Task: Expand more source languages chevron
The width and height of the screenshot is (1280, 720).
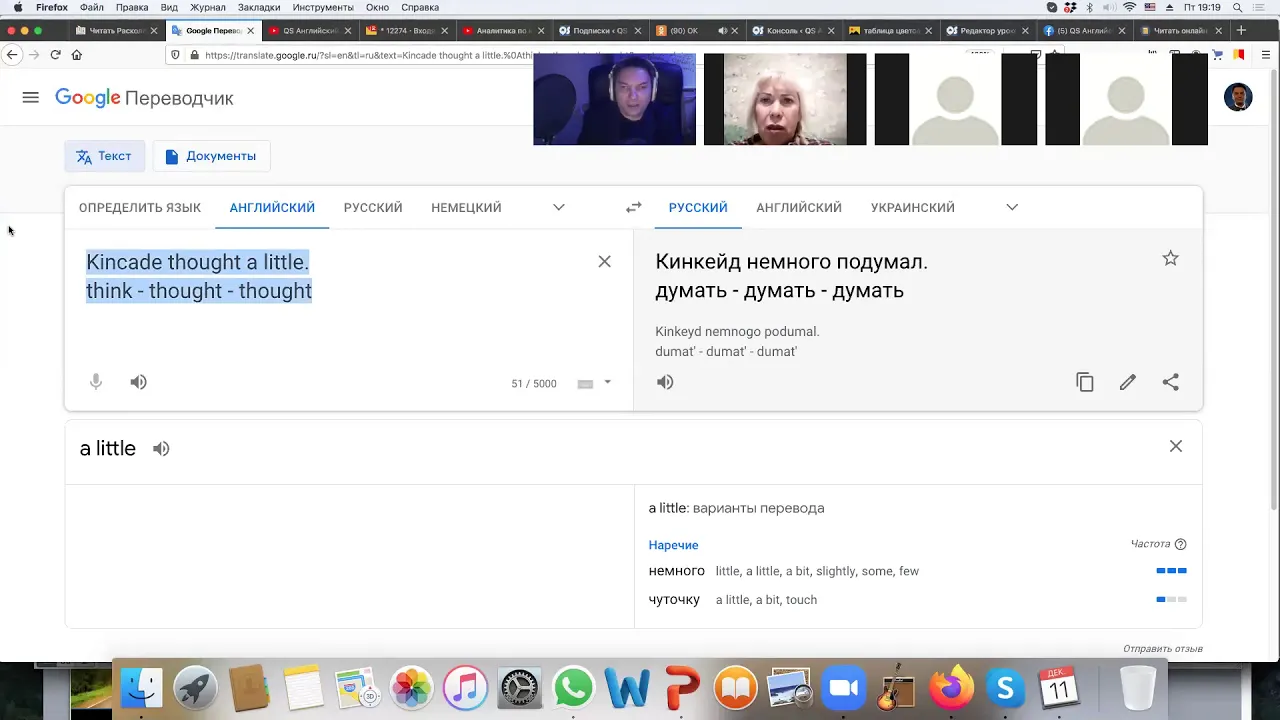Action: pyautogui.click(x=559, y=207)
